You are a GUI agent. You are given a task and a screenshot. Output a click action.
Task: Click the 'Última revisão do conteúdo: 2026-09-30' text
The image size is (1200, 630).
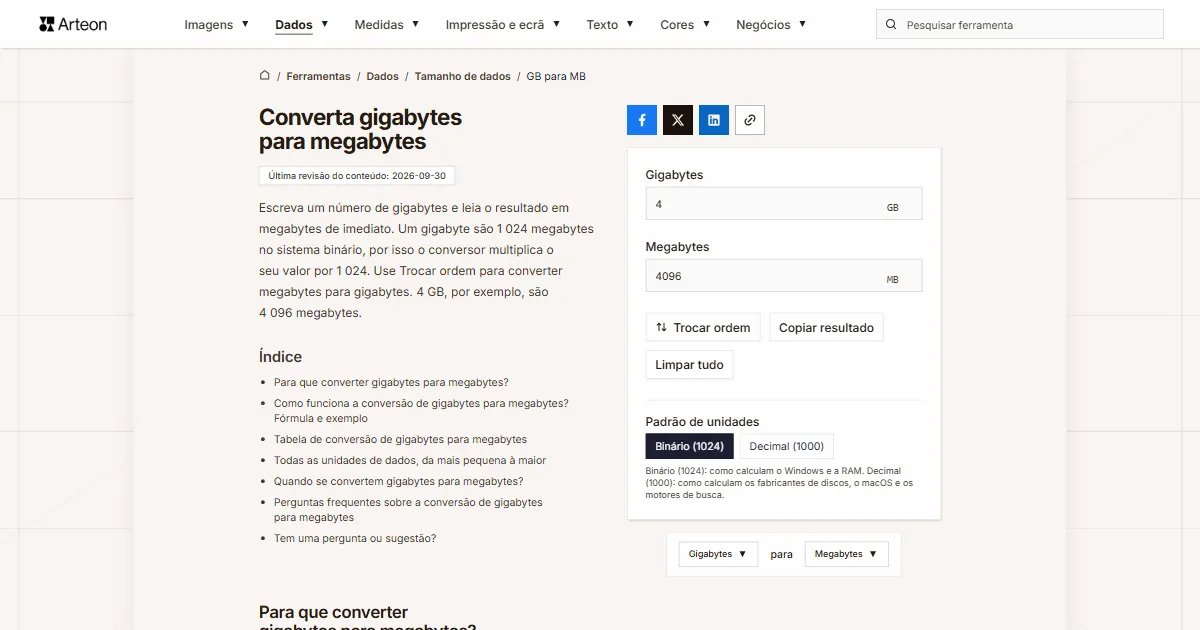point(357,176)
